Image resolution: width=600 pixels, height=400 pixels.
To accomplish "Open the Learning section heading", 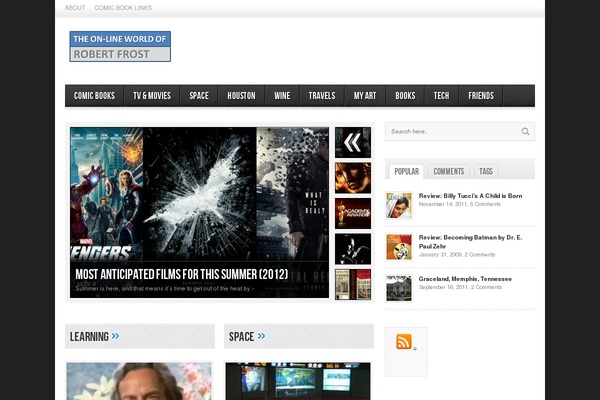I will point(89,336).
